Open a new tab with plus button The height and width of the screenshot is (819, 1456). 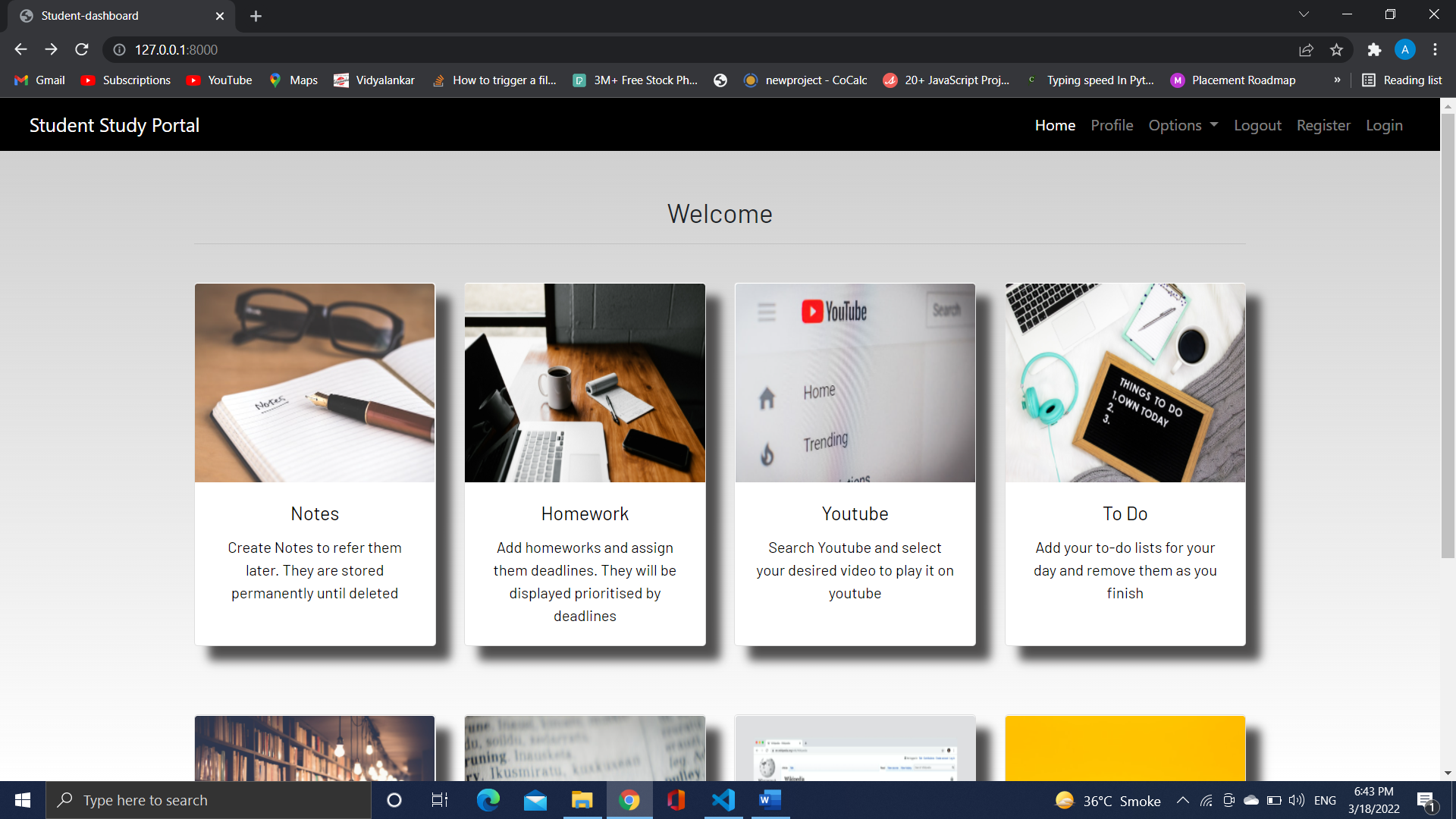256,16
